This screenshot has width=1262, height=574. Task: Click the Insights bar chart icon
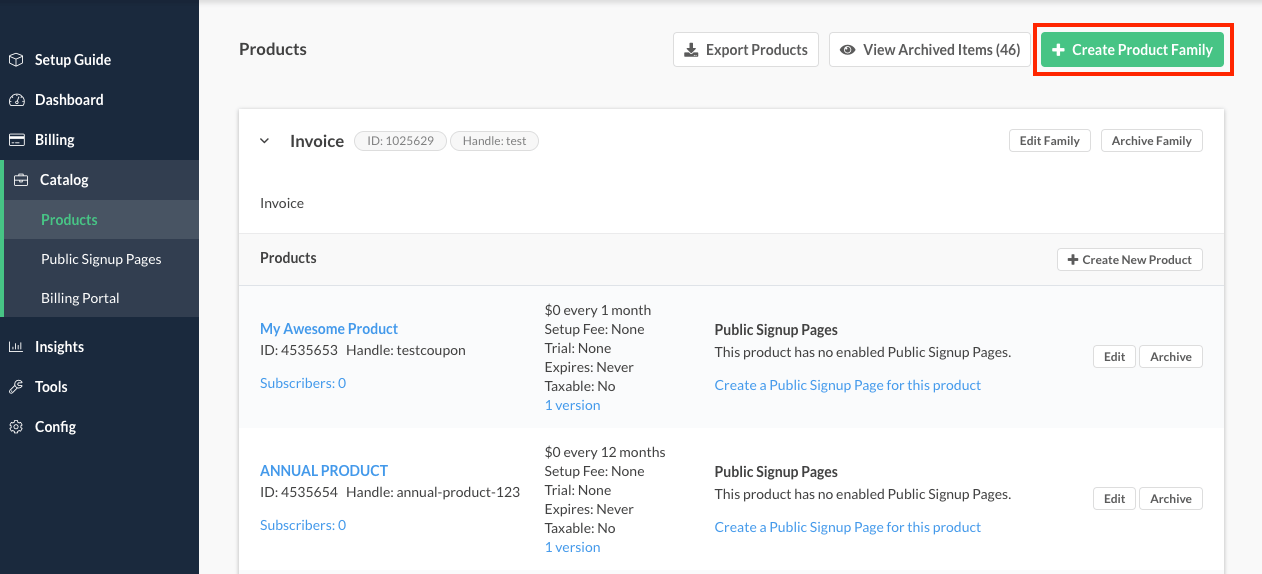point(16,347)
